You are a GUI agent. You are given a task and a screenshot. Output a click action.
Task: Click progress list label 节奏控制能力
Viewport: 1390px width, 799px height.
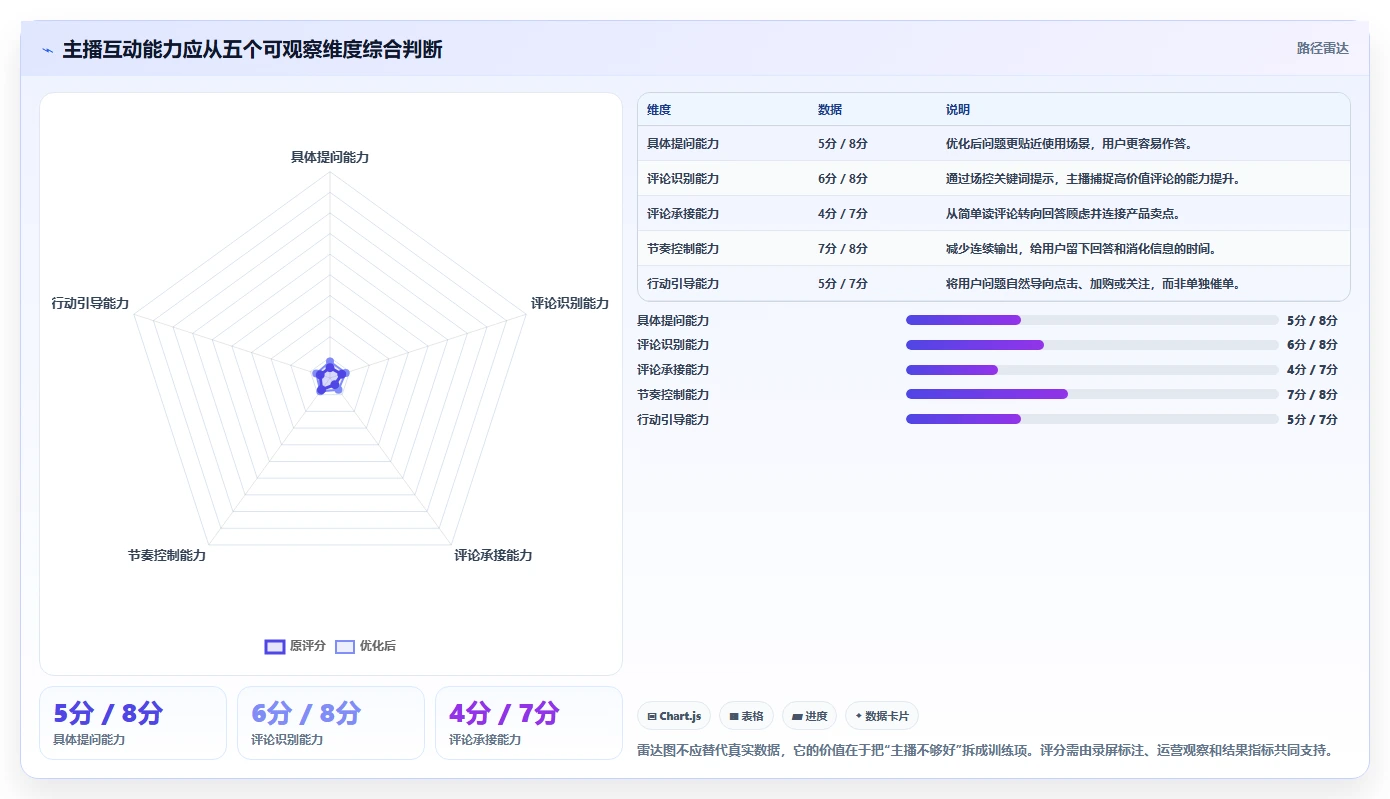673,395
